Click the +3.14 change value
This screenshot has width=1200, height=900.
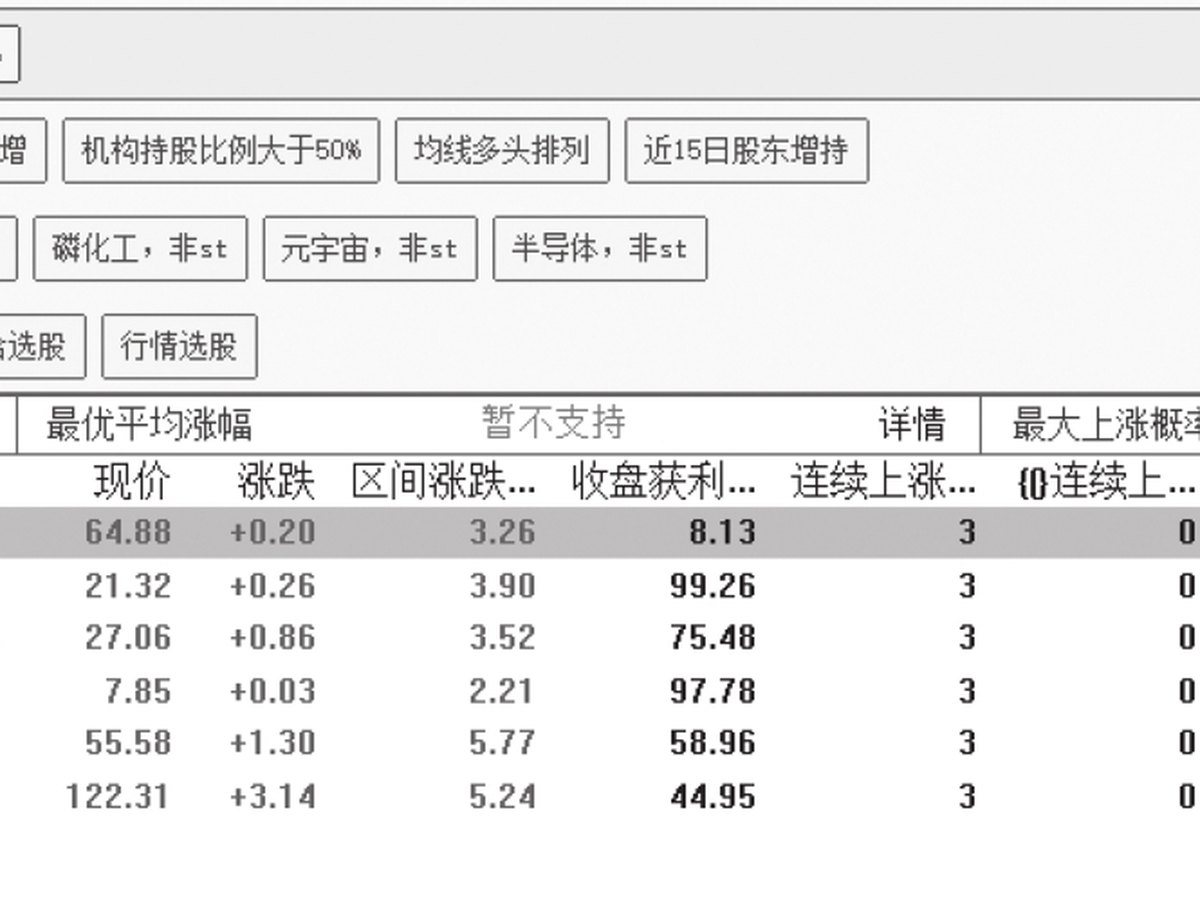(x=272, y=797)
